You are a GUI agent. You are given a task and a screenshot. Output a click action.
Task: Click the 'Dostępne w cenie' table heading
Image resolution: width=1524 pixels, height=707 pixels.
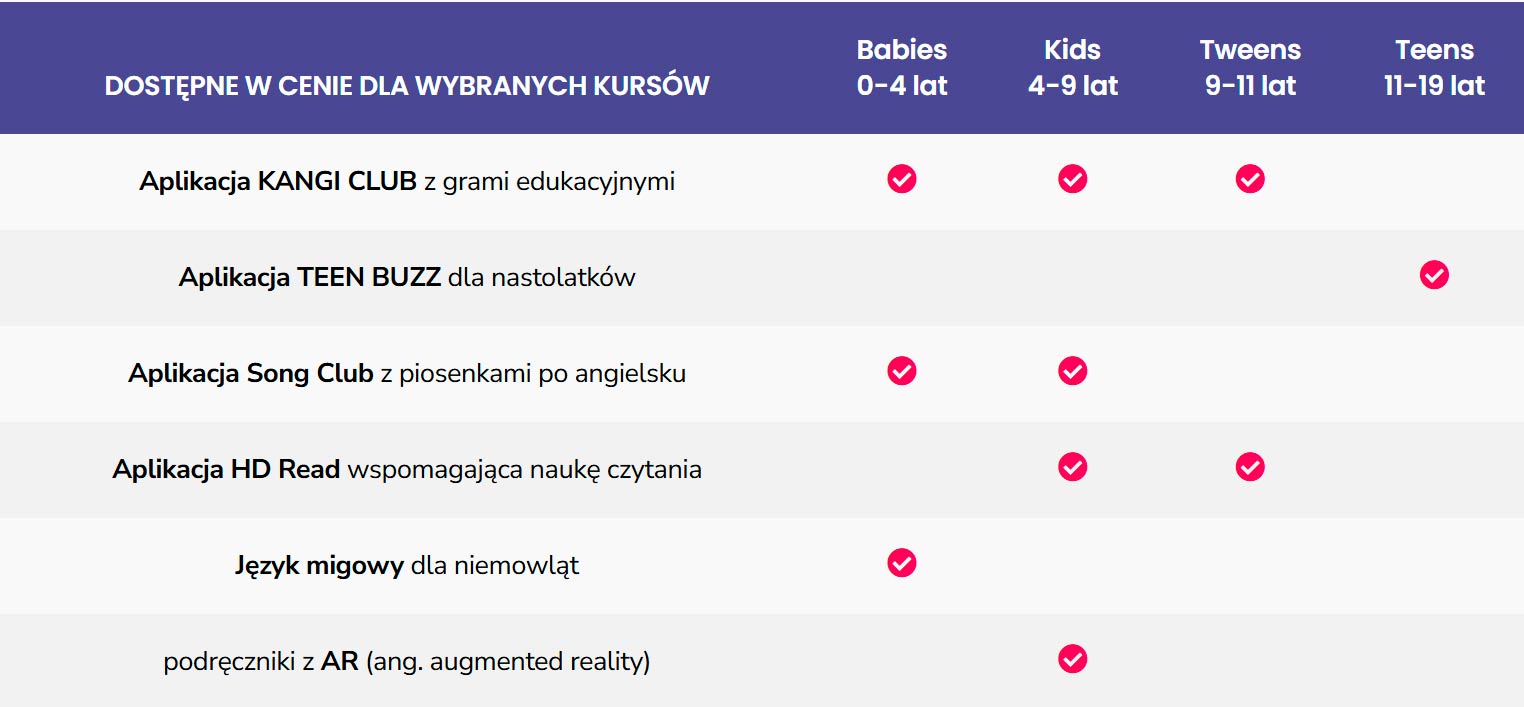(407, 85)
